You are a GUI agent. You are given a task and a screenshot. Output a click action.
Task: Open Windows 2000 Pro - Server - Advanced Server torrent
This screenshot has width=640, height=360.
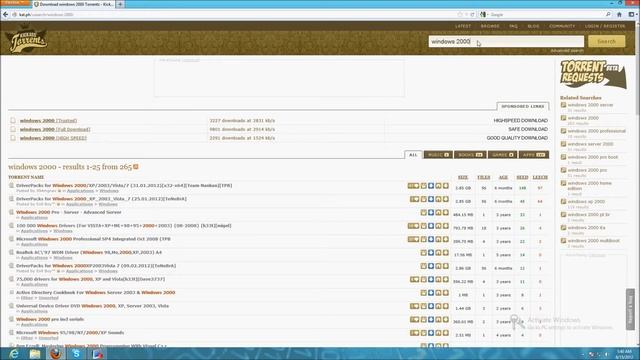pos(69,212)
